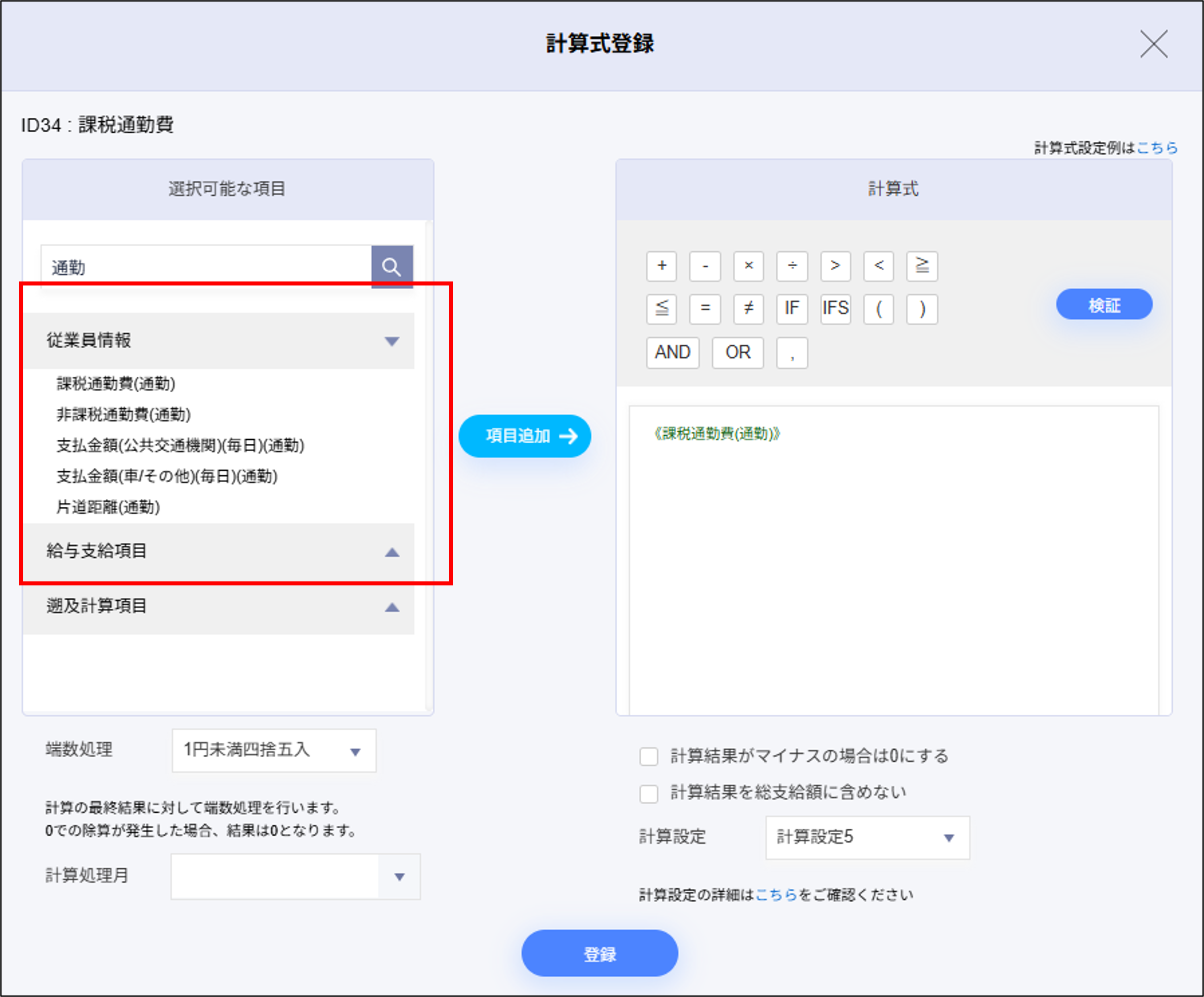Screen dimensions: 1204x997
Task: Click the search magnifier icon
Action: pos(392,266)
